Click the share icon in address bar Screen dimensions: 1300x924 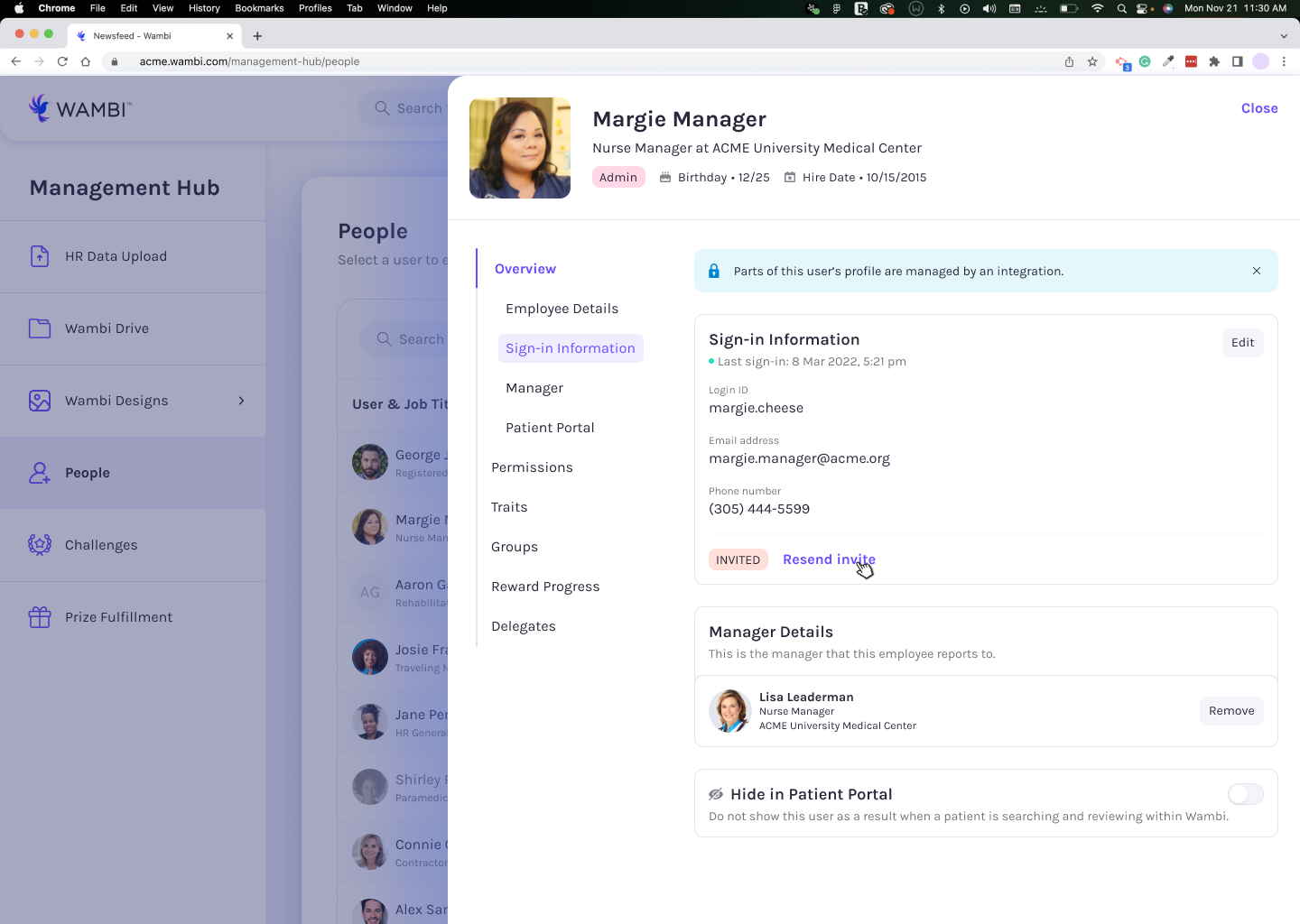(x=1069, y=61)
